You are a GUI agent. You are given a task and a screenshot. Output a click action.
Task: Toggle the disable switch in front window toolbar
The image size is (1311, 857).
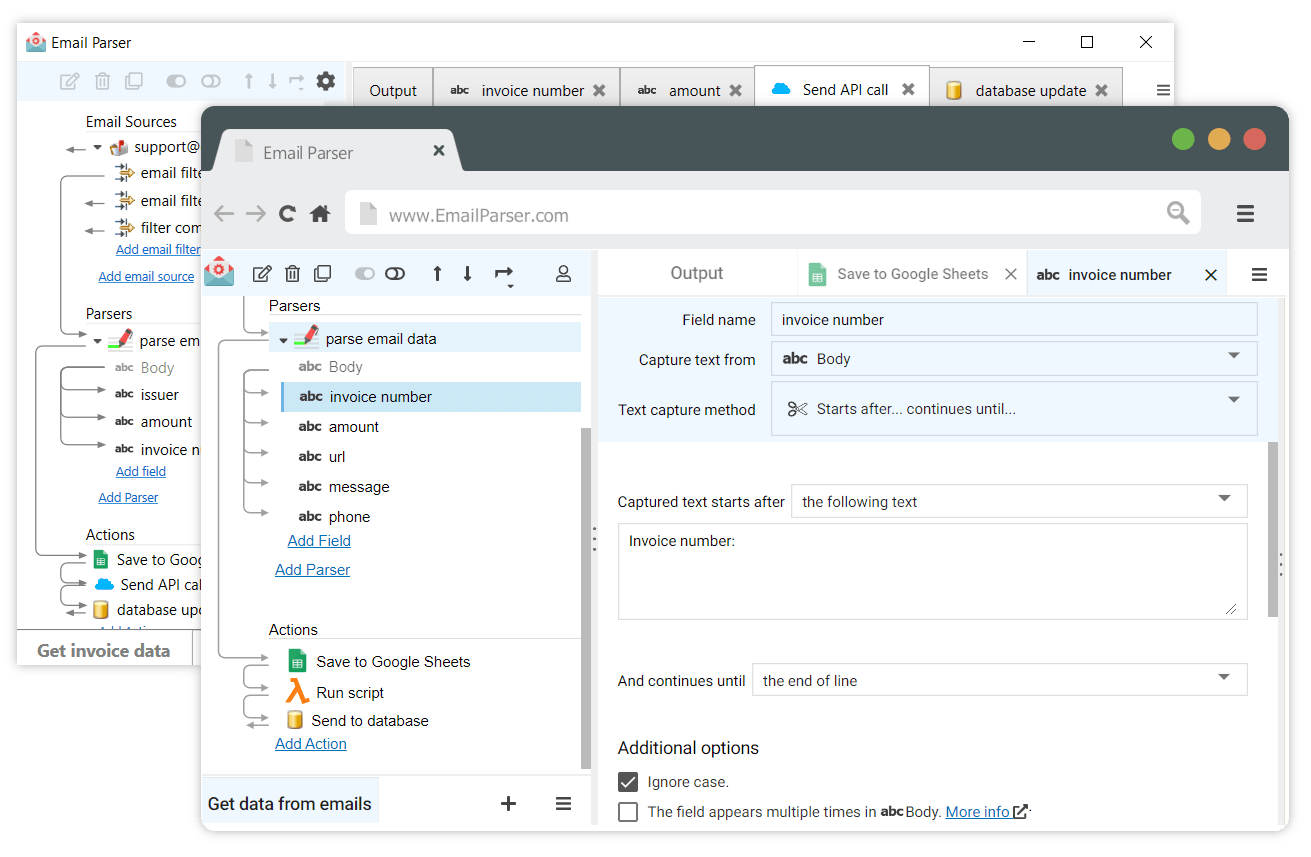pos(395,274)
